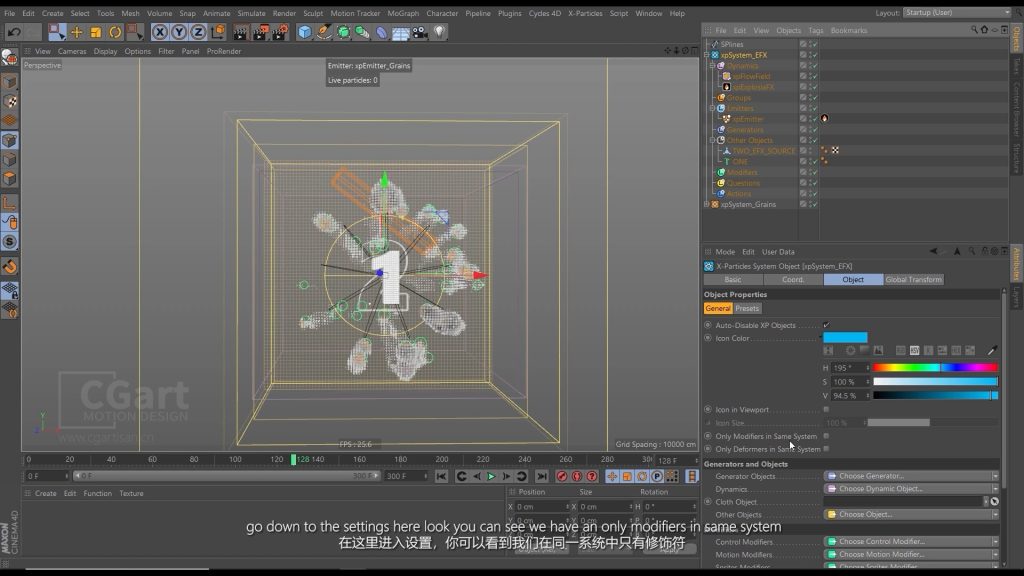The height and width of the screenshot is (576, 1024).
Task: Click the green Play Forwards button
Action: [492, 476]
